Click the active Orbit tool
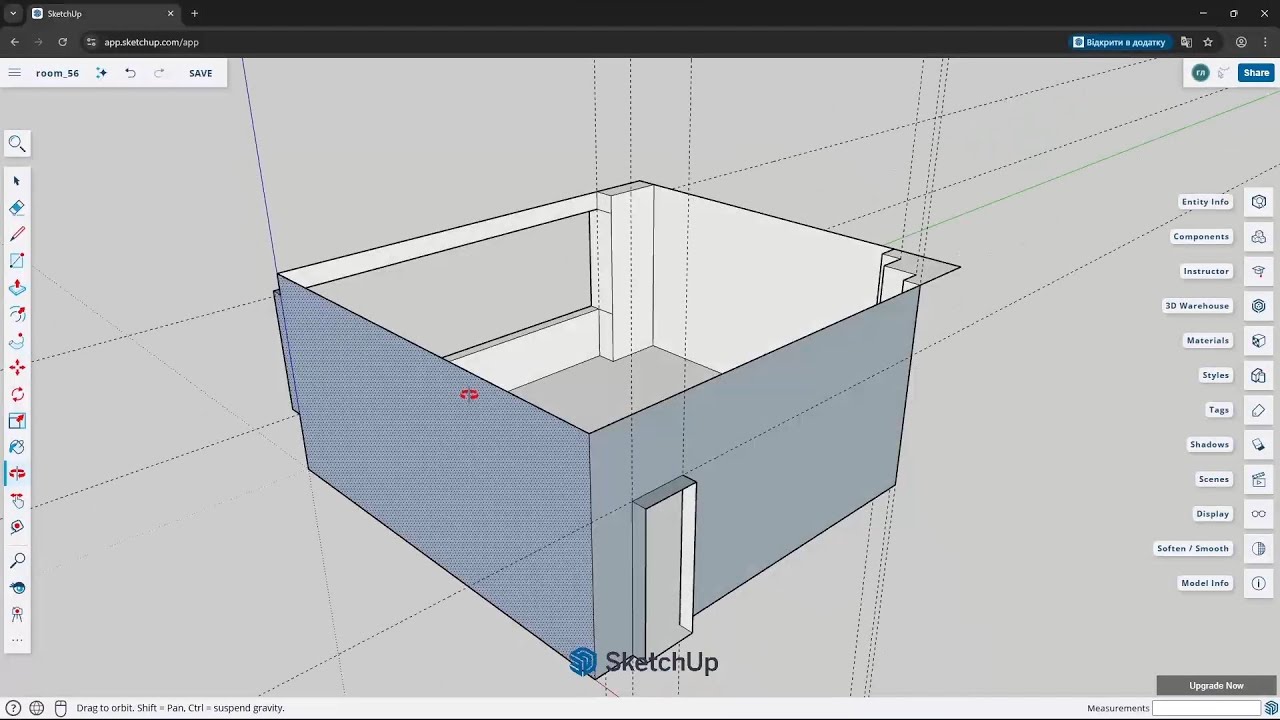1280x720 pixels. (x=17, y=474)
